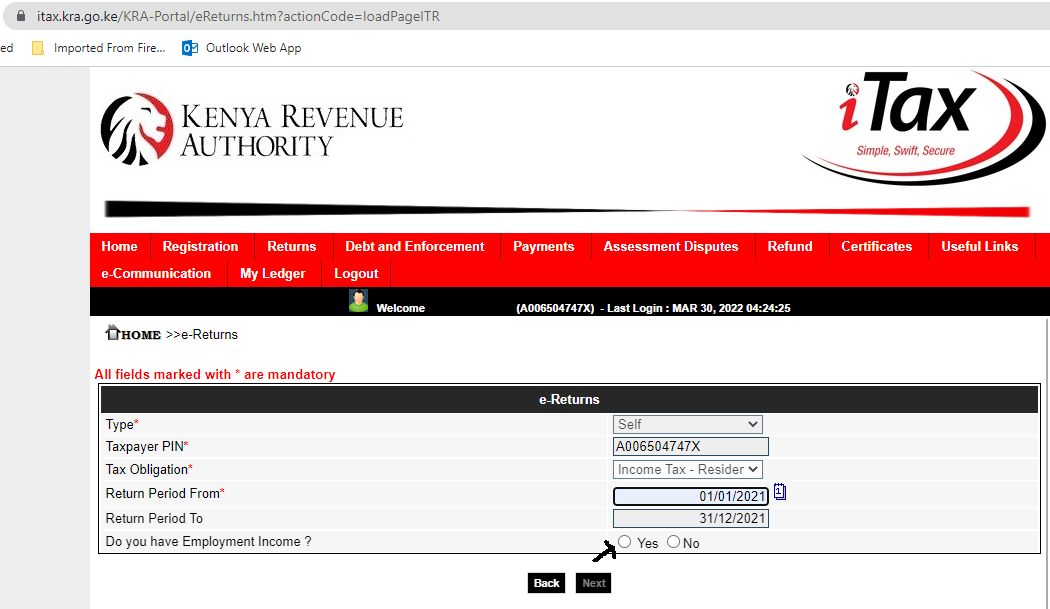Screen dimensions: 1050x609
Task: Click the Return Period To date field
Action: [x=690, y=518]
